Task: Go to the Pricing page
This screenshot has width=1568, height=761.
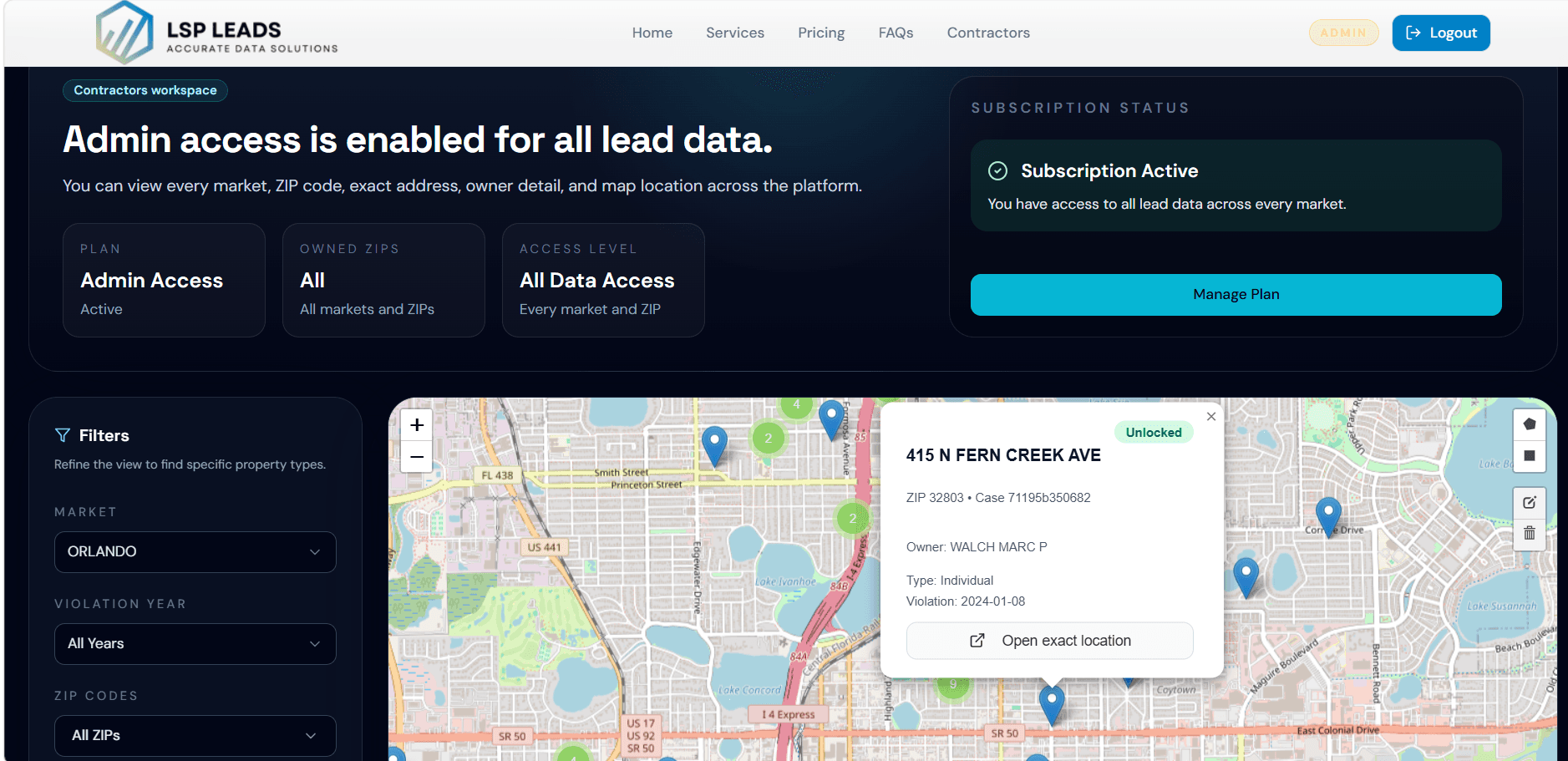Action: coord(821,33)
